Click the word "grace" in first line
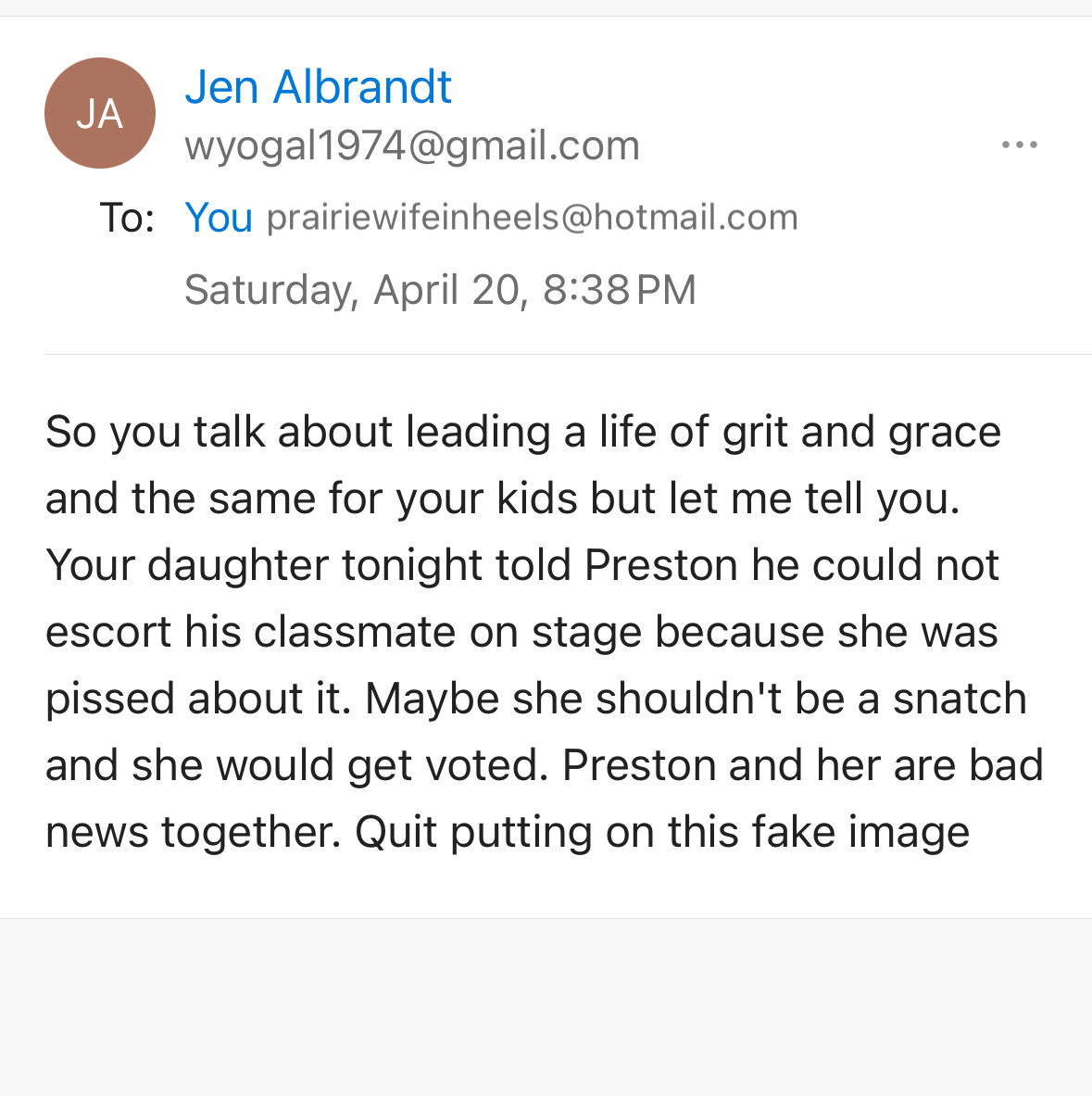Viewport: 1092px width, 1096px height. [945, 432]
